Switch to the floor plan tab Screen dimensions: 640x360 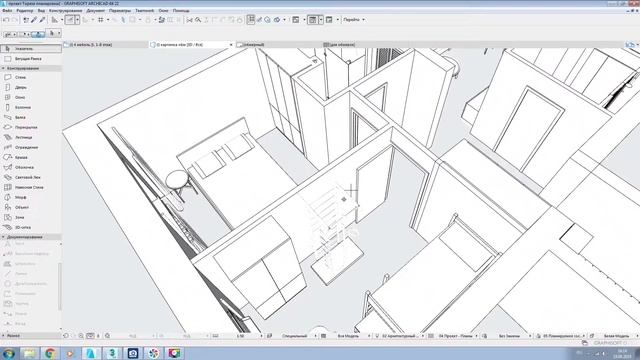[105, 44]
